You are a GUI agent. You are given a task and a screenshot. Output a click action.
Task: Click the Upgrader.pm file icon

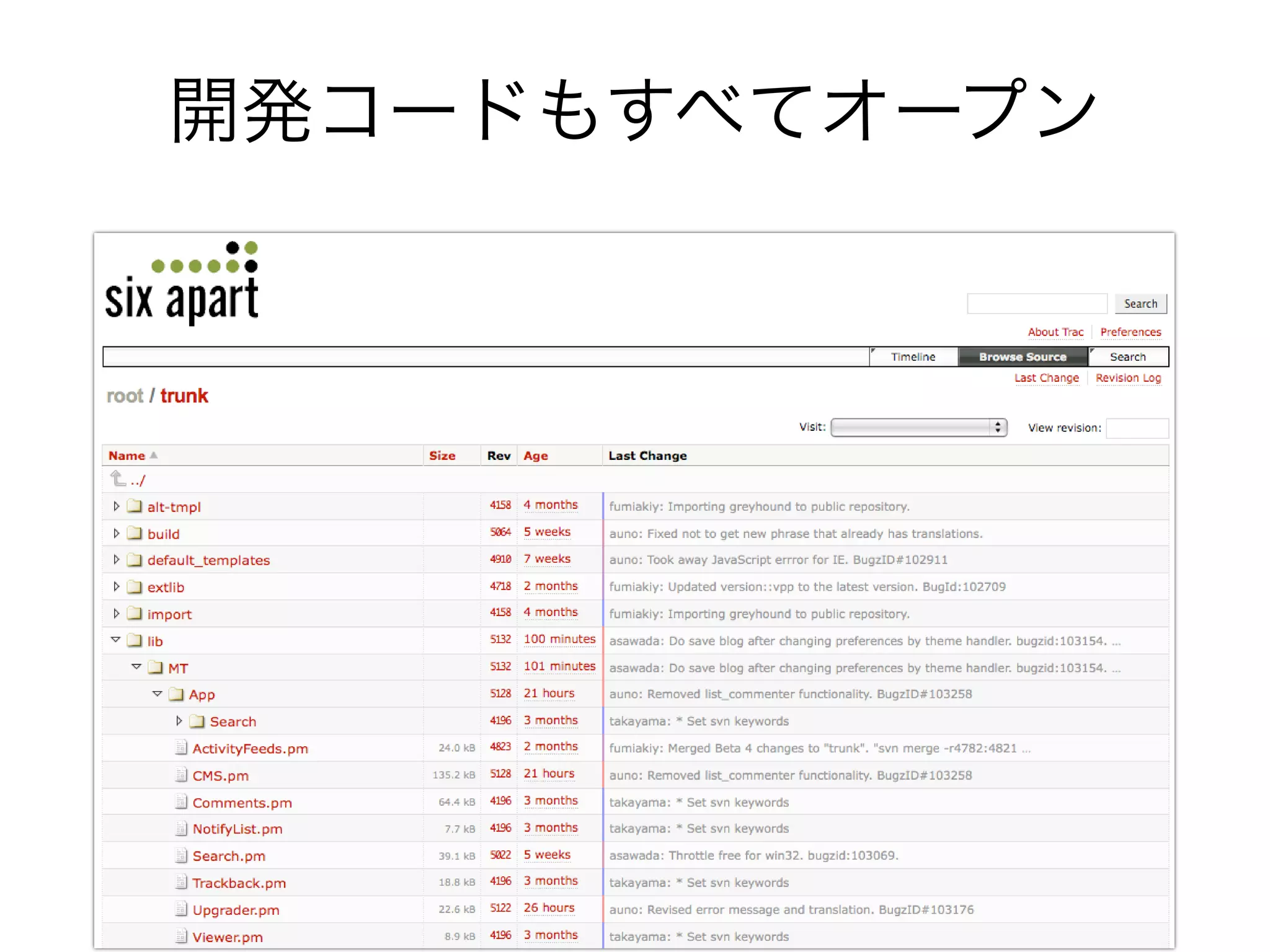[x=180, y=909]
